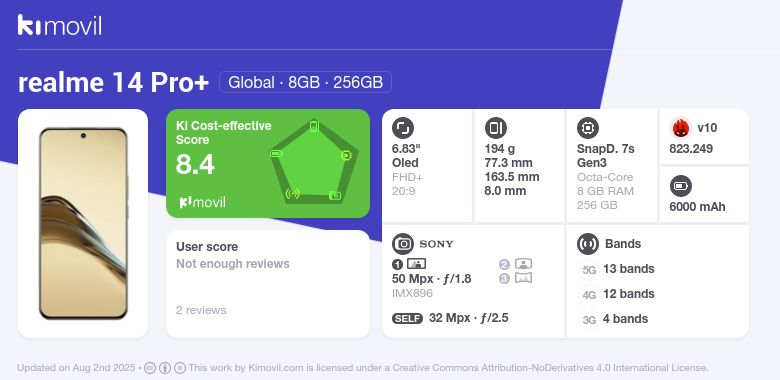
Task: Click the Global 8GB 256GB variant badge
Action: (305, 82)
